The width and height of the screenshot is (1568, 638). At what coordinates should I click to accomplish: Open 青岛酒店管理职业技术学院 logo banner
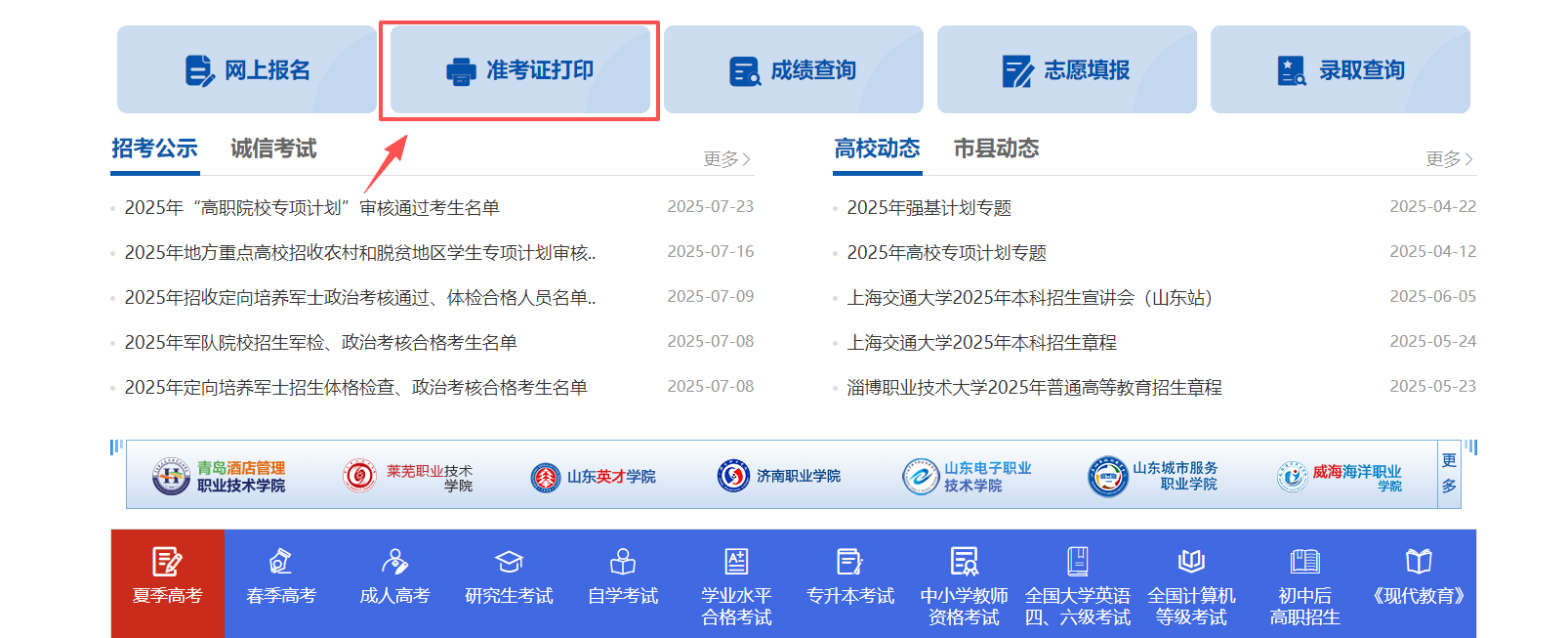(x=219, y=477)
